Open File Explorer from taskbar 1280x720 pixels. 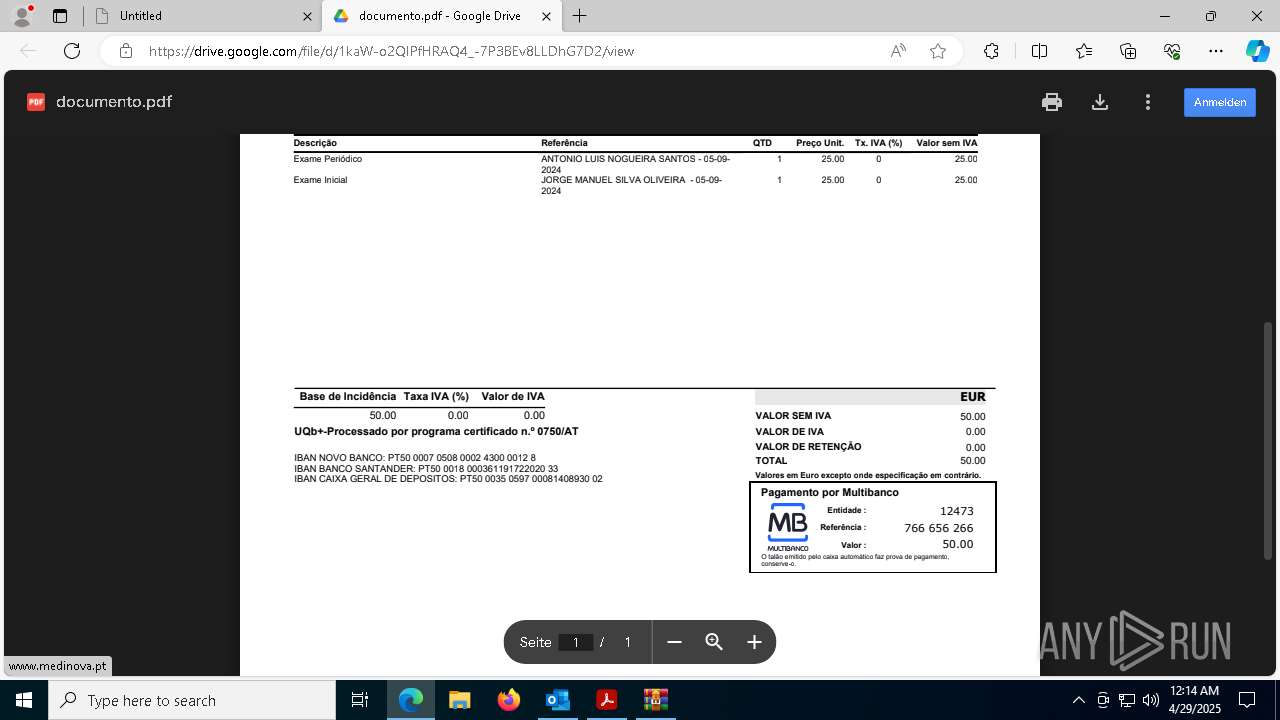point(460,700)
